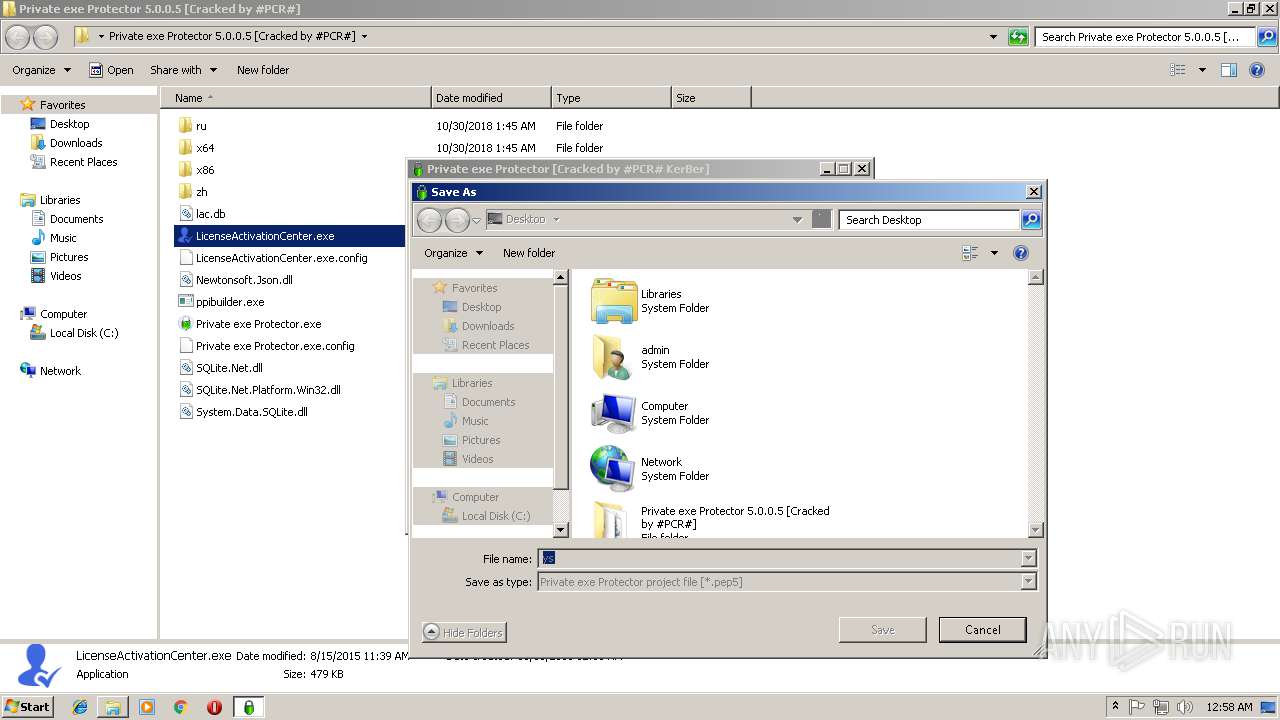1280x720 pixels.
Task: Click the Hide Folders button
Action: click(x=464, y=632)
